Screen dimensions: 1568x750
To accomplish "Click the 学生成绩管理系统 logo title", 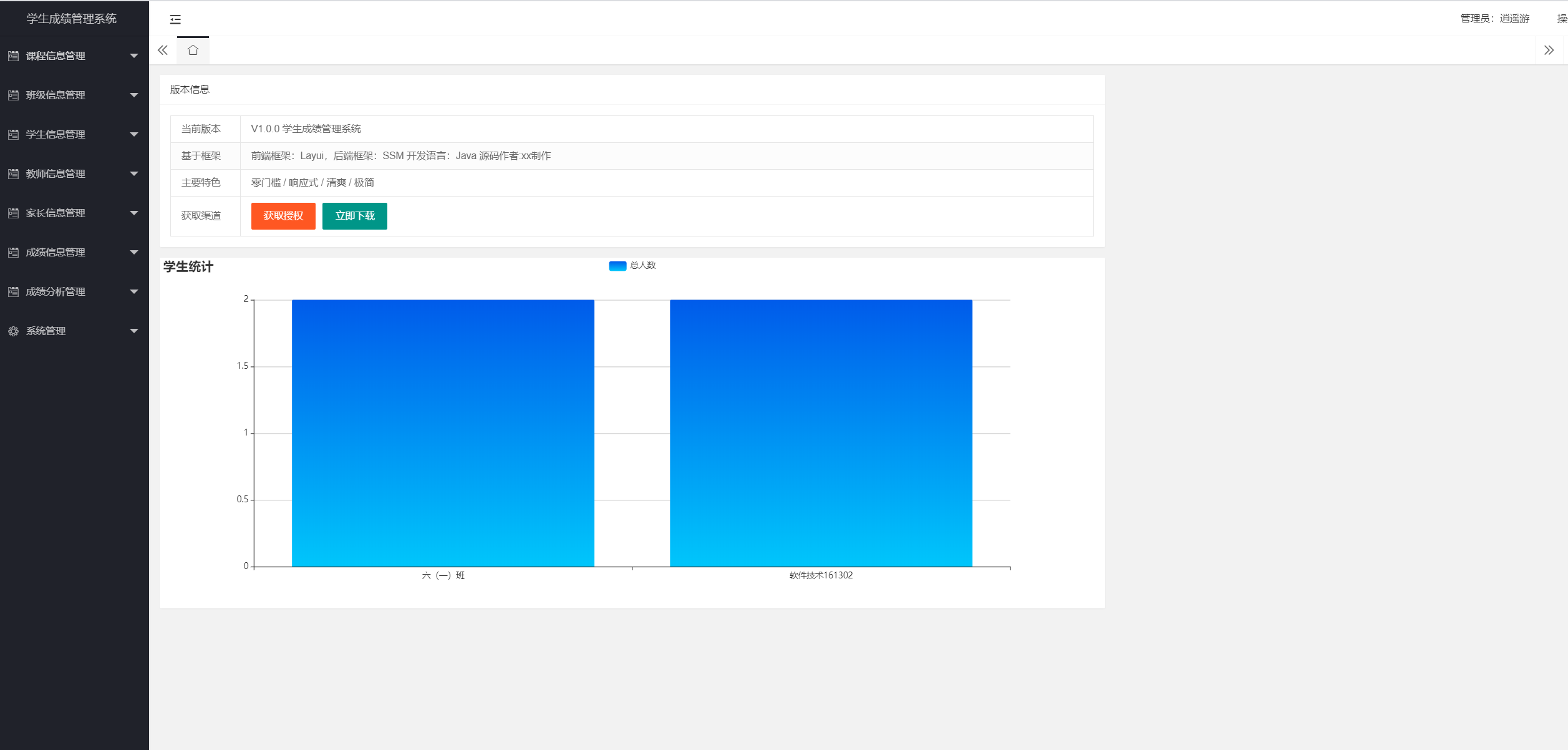I will pyautogui.click(x=72, y=19).
